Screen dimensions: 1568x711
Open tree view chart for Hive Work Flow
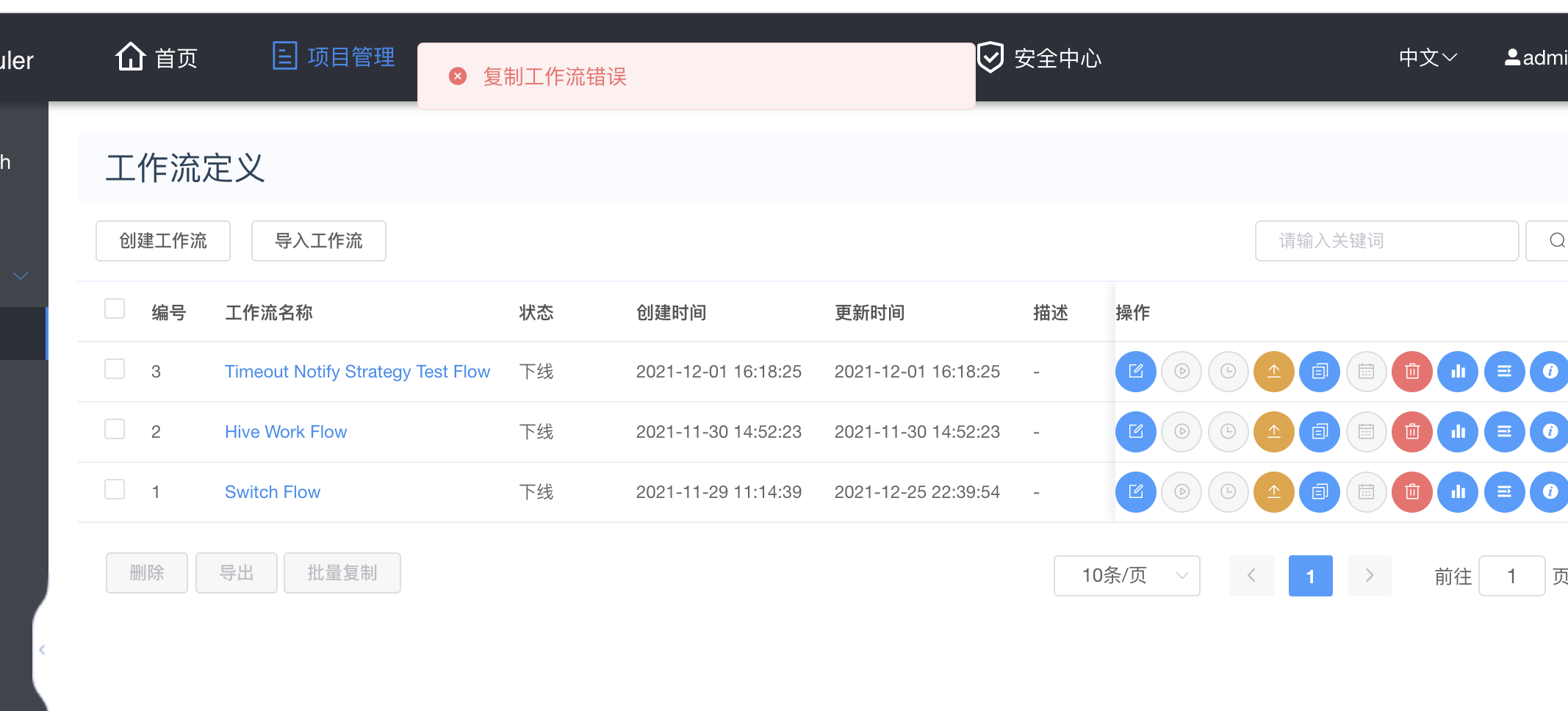point(1459,432)
